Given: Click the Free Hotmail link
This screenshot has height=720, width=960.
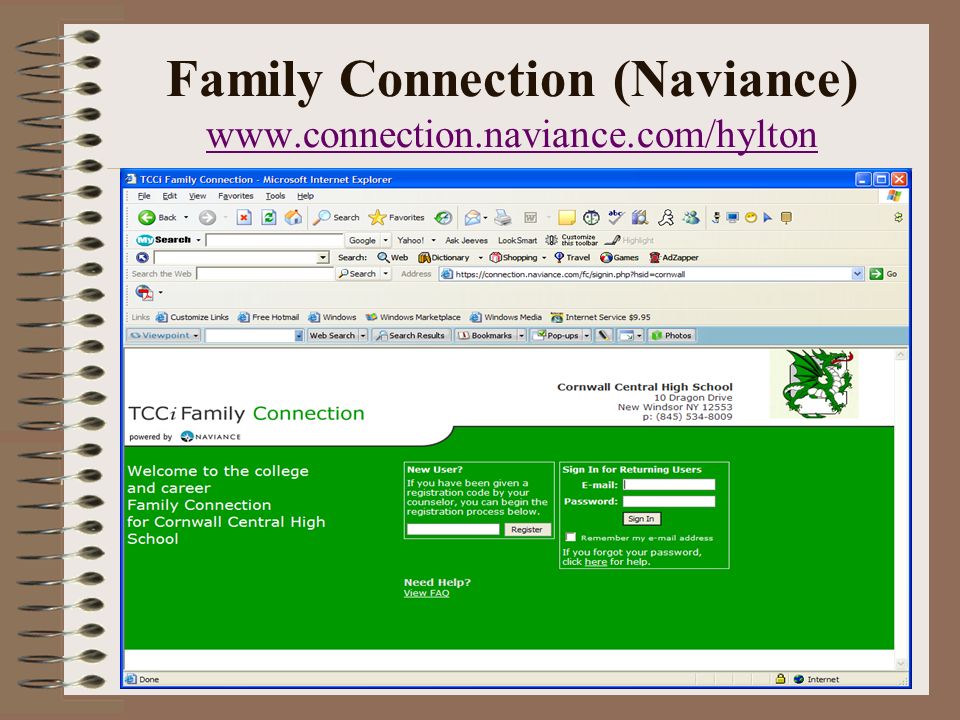Looking at the screenshot, I should pos(269,317).
